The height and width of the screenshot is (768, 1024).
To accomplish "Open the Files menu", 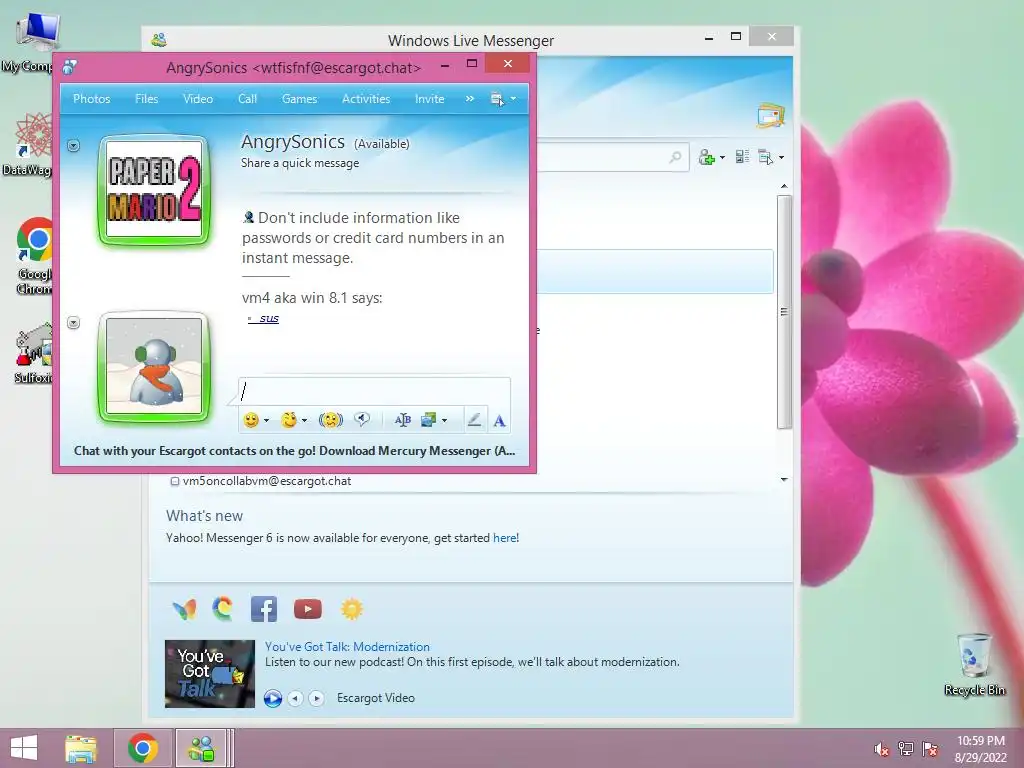I will 146,99.
